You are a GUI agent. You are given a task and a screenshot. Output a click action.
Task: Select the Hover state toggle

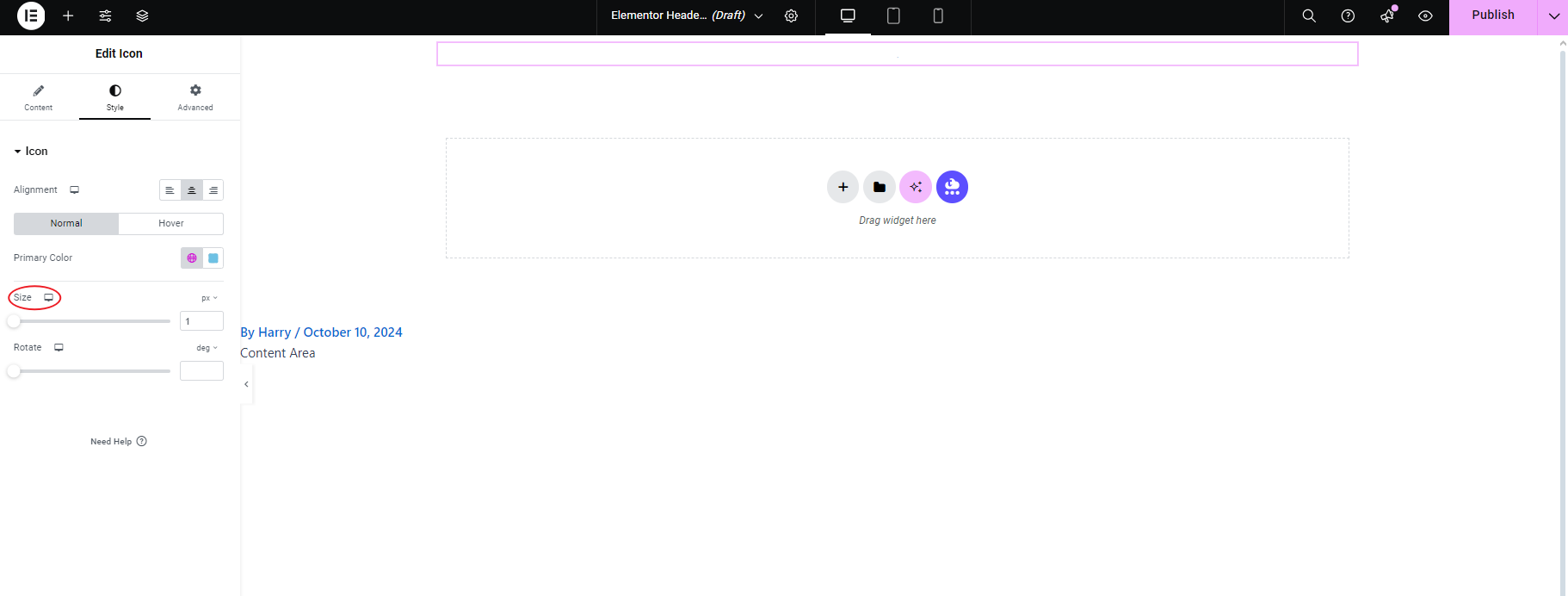170,224
